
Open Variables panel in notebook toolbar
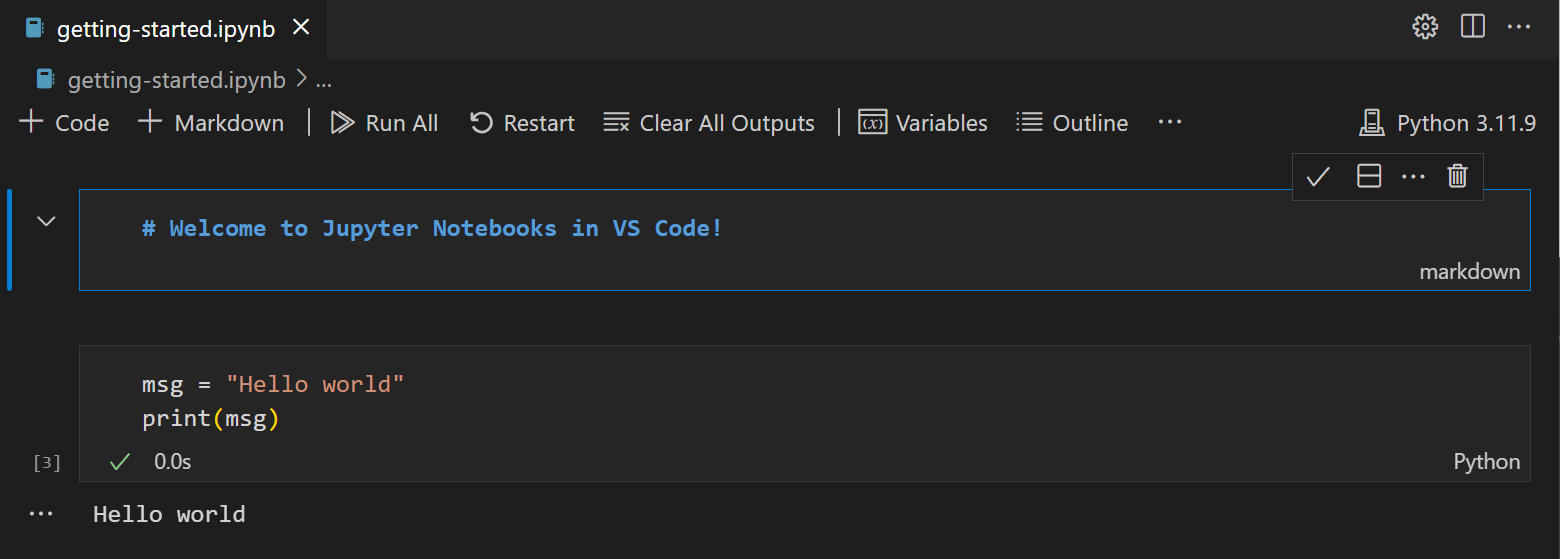(923, 123)
